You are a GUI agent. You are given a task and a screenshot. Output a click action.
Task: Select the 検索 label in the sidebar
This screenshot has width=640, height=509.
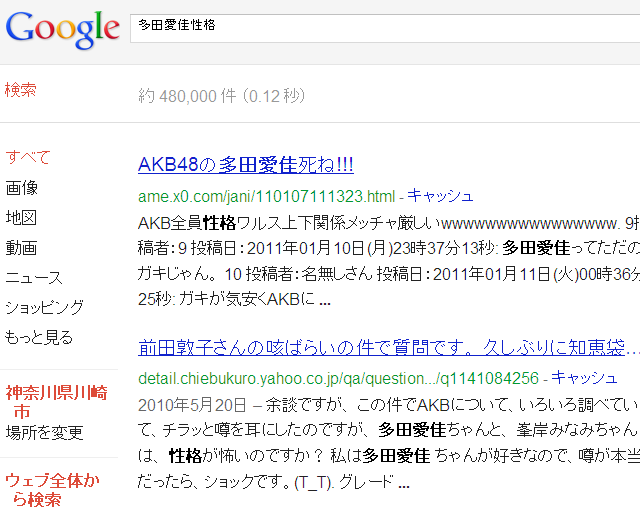point(20,89)
